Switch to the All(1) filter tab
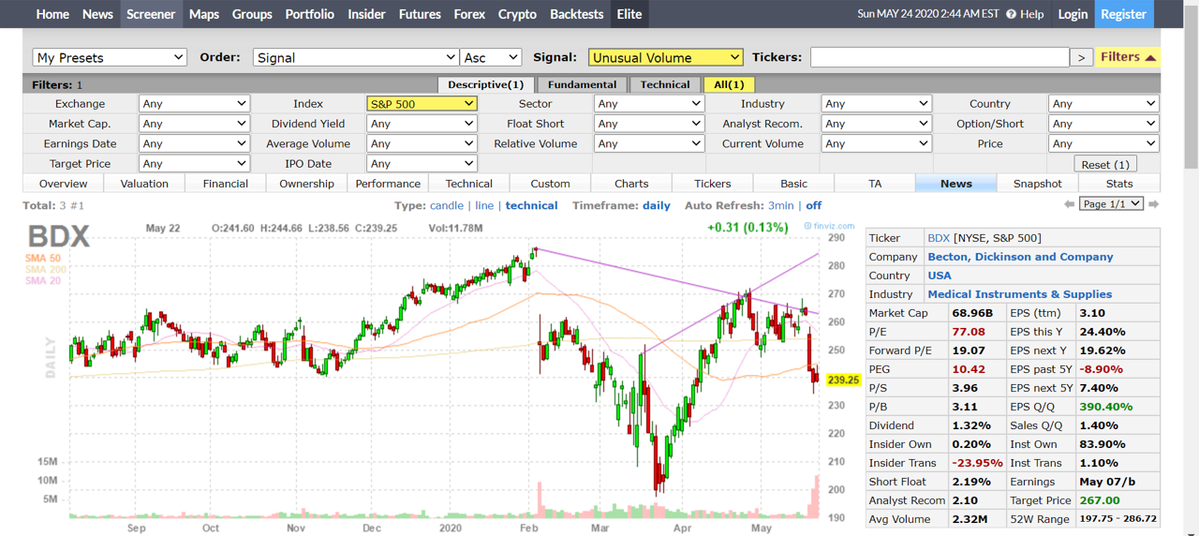The image size is (1199, 536). (729, 85)
